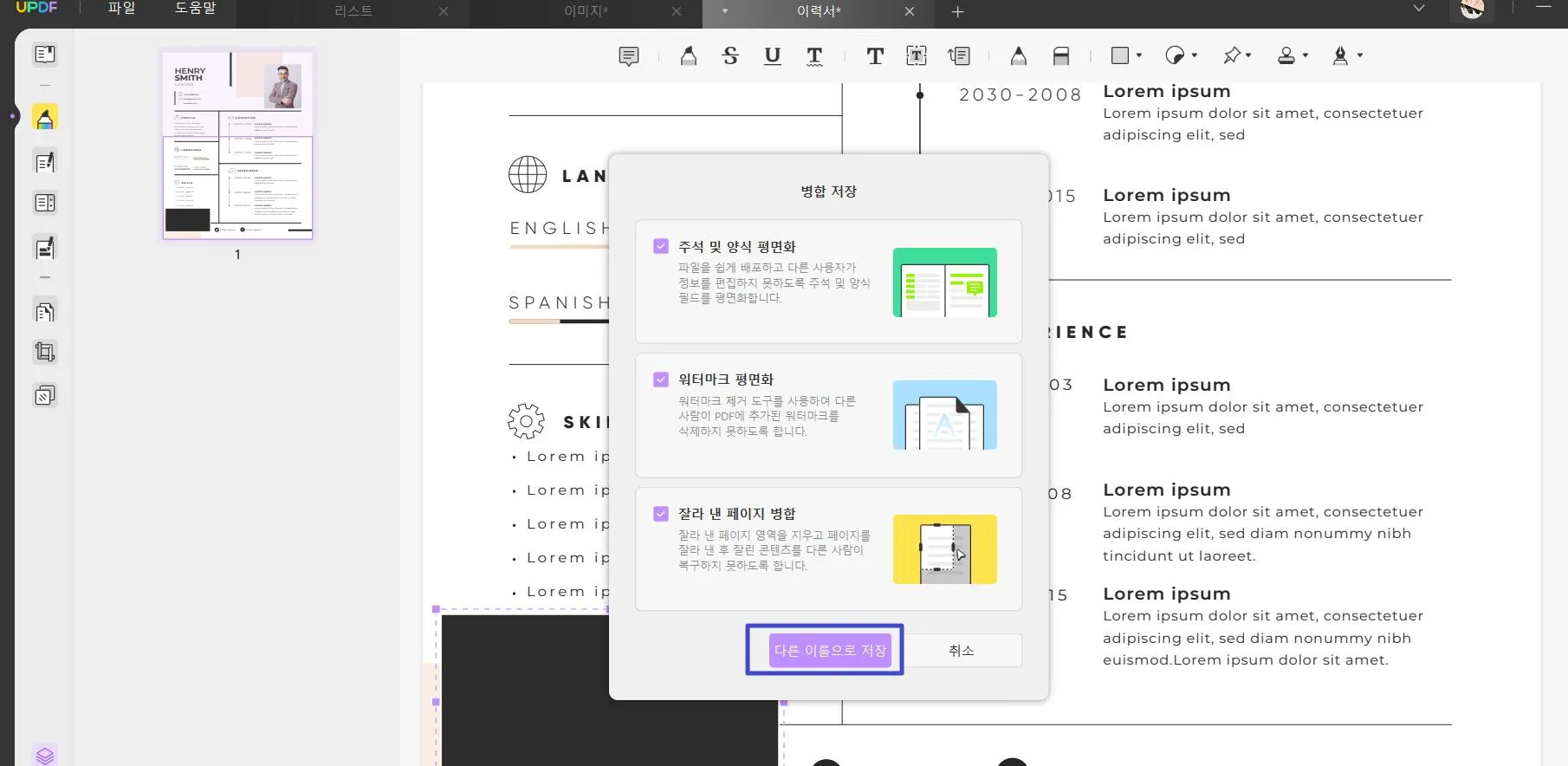1568x766 pixels.
Task: Close the 리스트 tab
Action: click(x=444, y=11)
